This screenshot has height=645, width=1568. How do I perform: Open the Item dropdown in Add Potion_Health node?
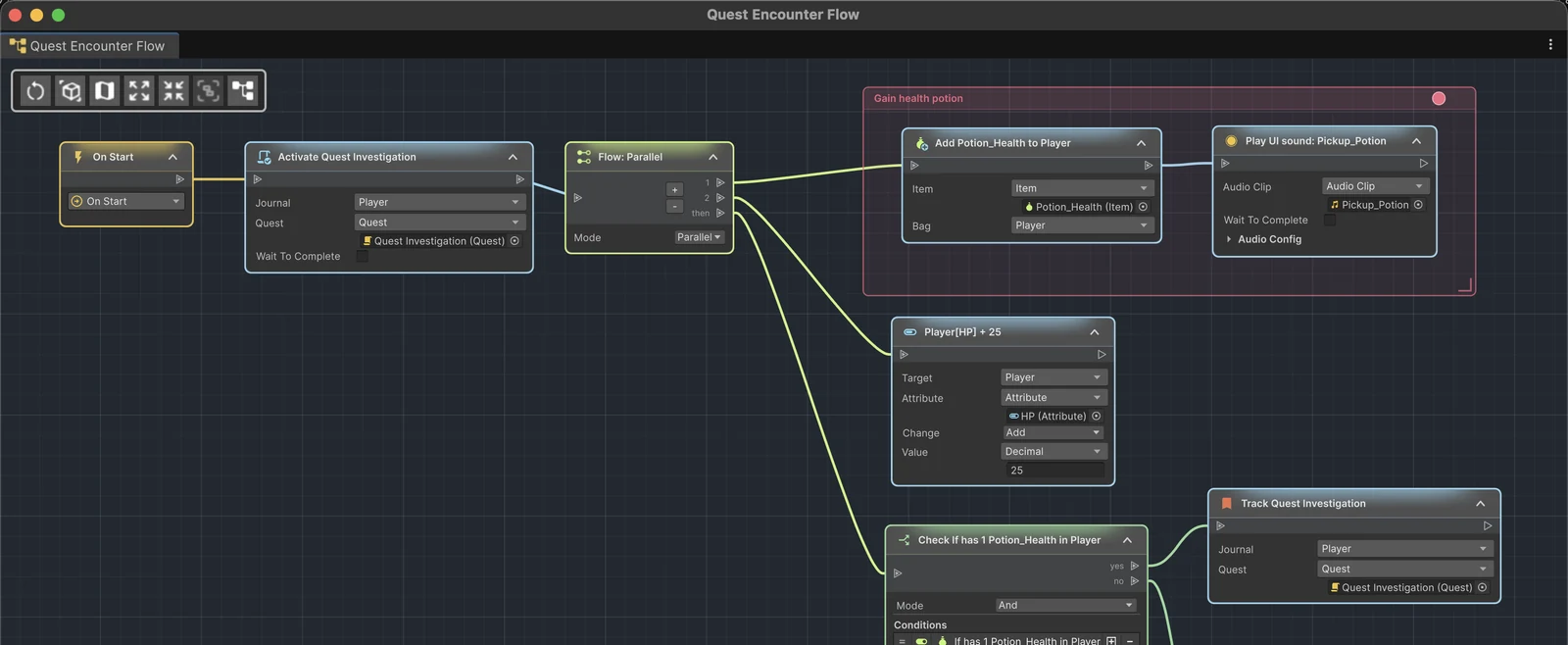[1082, 188]
